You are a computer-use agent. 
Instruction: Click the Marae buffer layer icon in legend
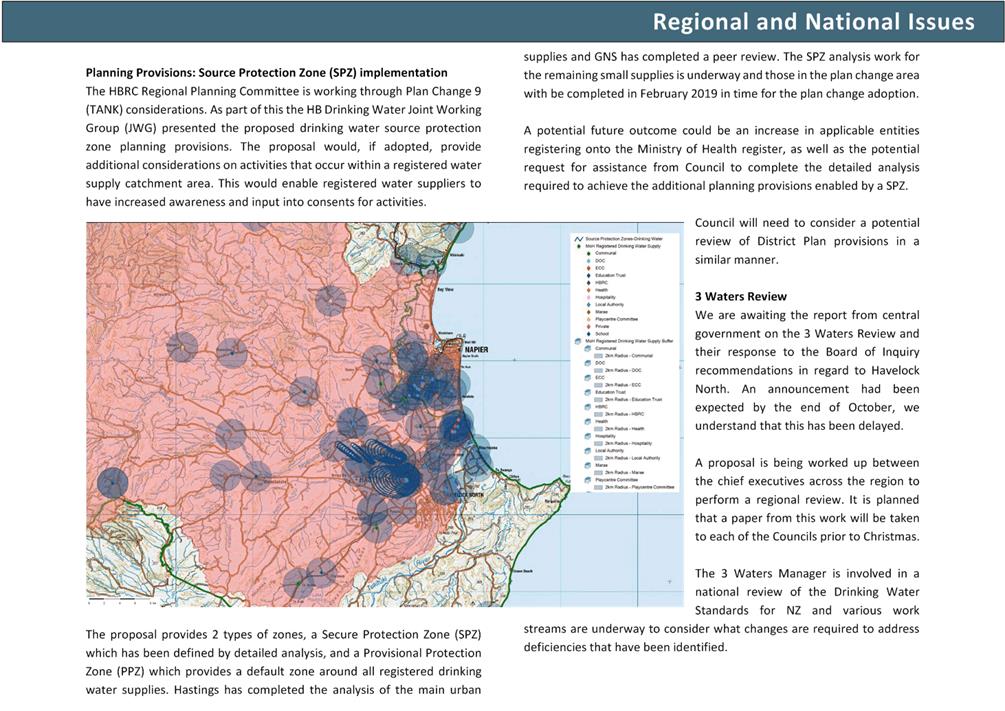(588, 465)
